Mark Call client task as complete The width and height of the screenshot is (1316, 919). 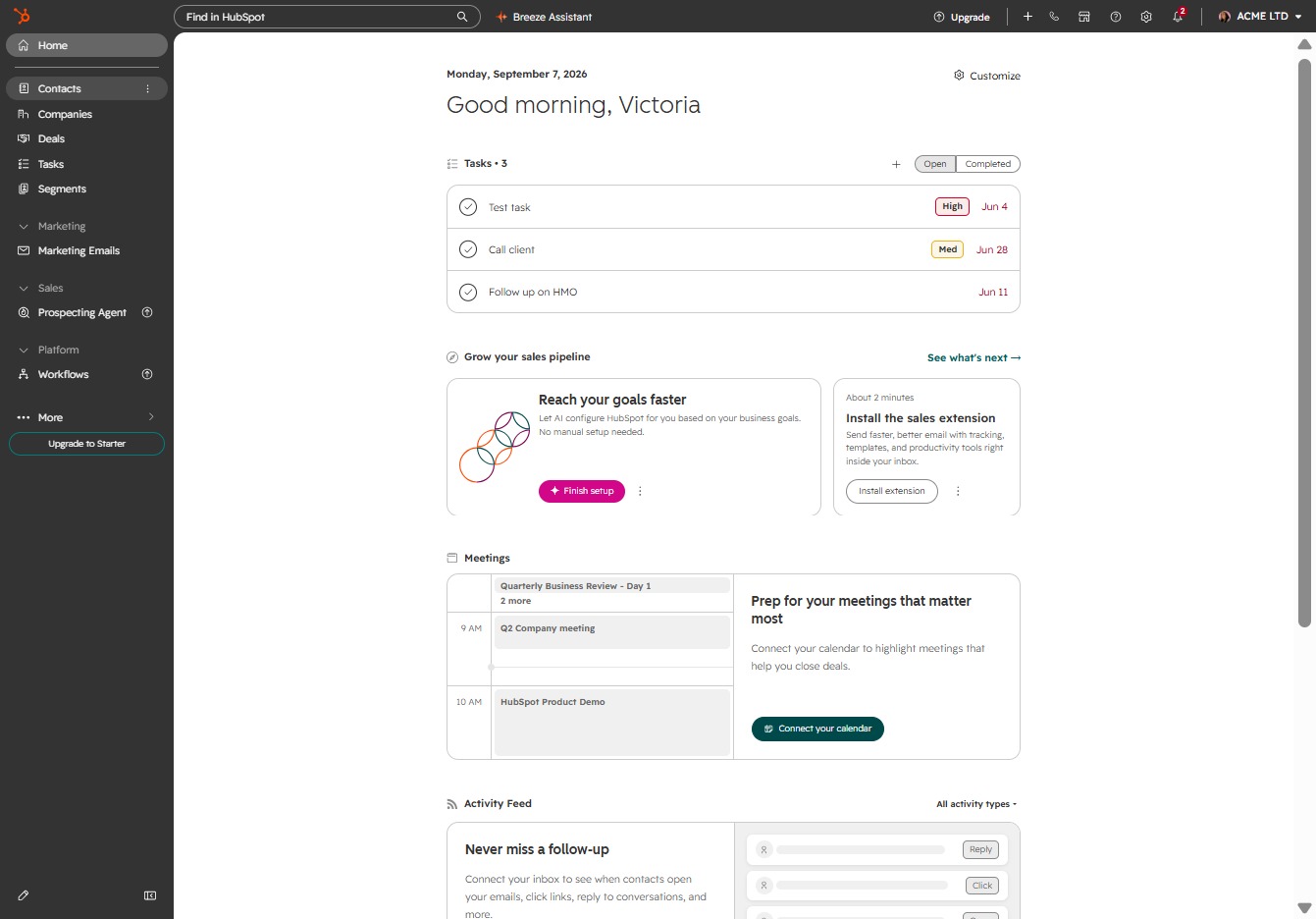[468, 249]
